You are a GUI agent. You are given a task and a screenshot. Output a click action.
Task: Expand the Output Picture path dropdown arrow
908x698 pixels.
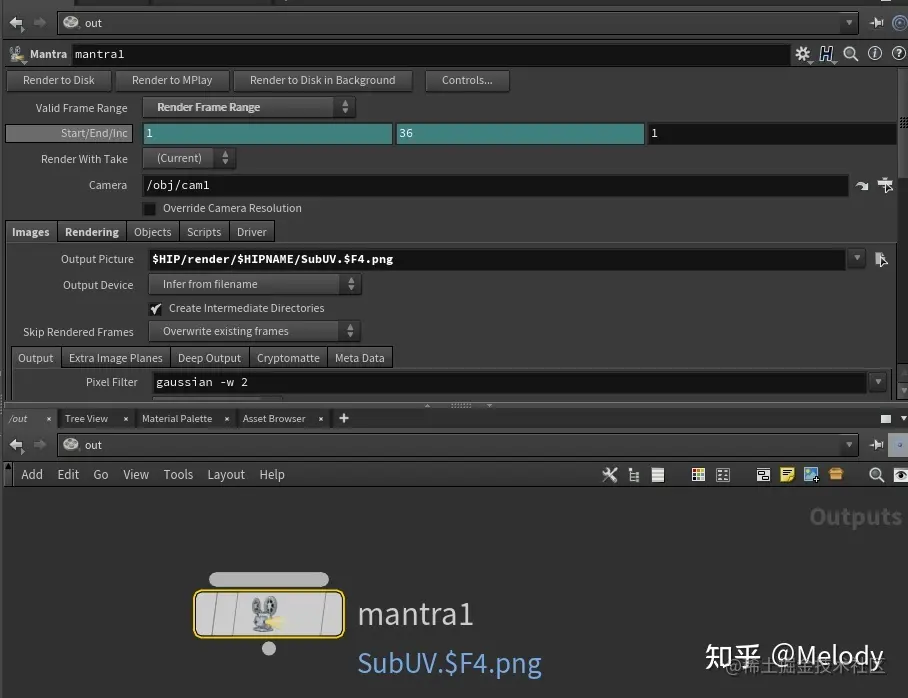857,258
